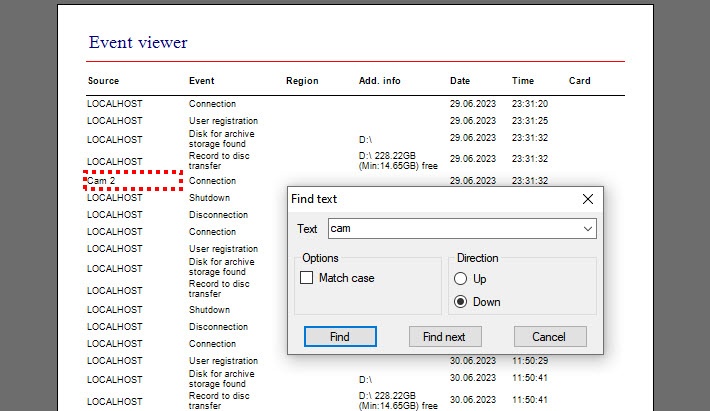Select the Down direction radio button
Viewport: 710px width, 411px height.
tap(461, 302)
